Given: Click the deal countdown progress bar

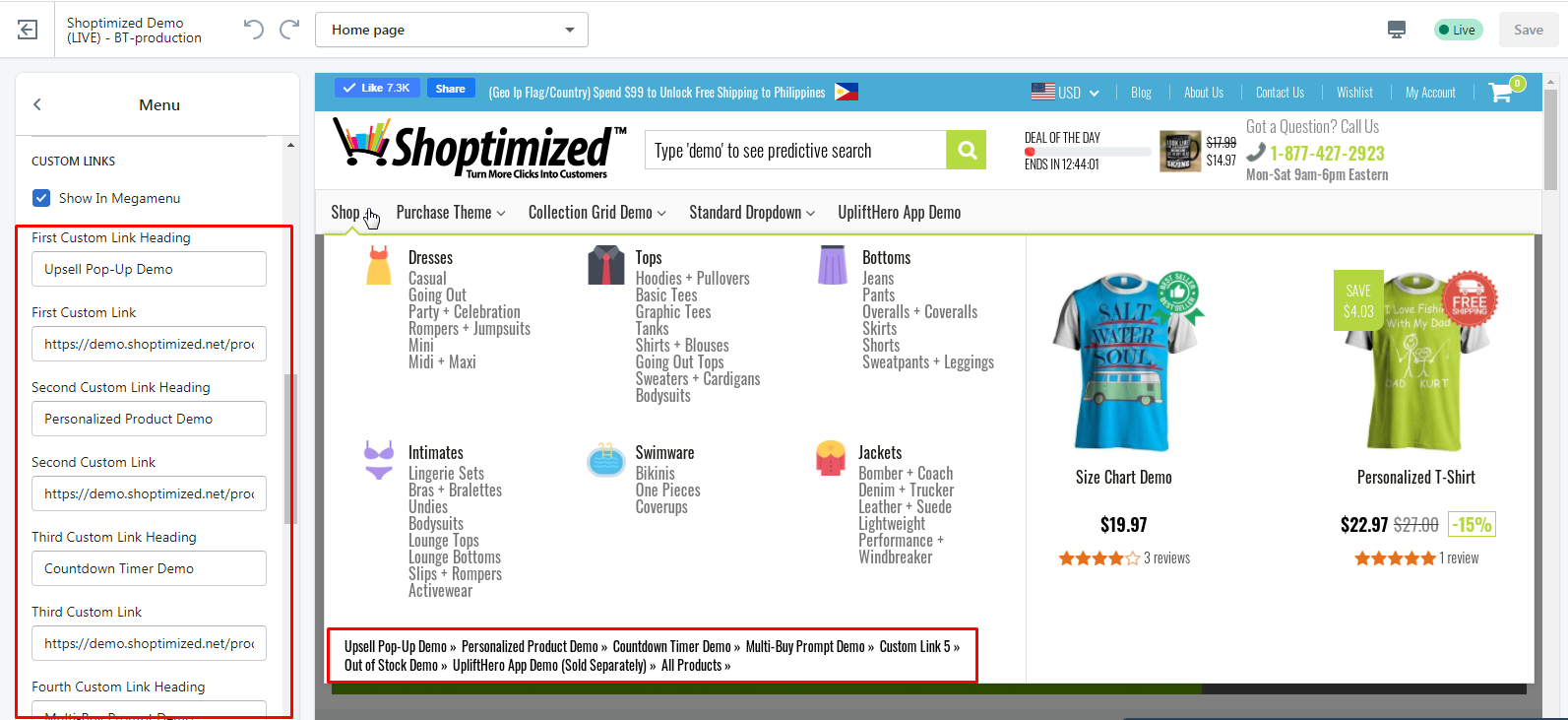Looking at the screenshot, I should point(1088,152).
